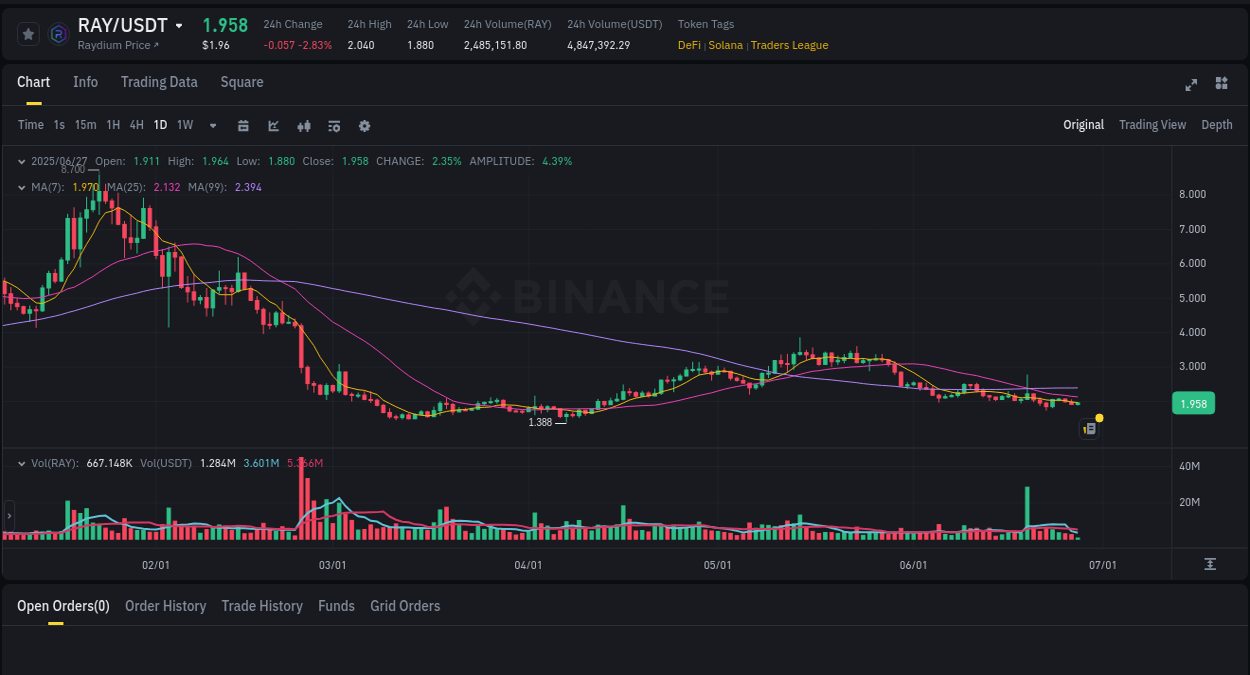Expand the chart to fullscreen
Image resolution: width=1250 pixels, height=675 pixels.
[x=1191, y=85]
